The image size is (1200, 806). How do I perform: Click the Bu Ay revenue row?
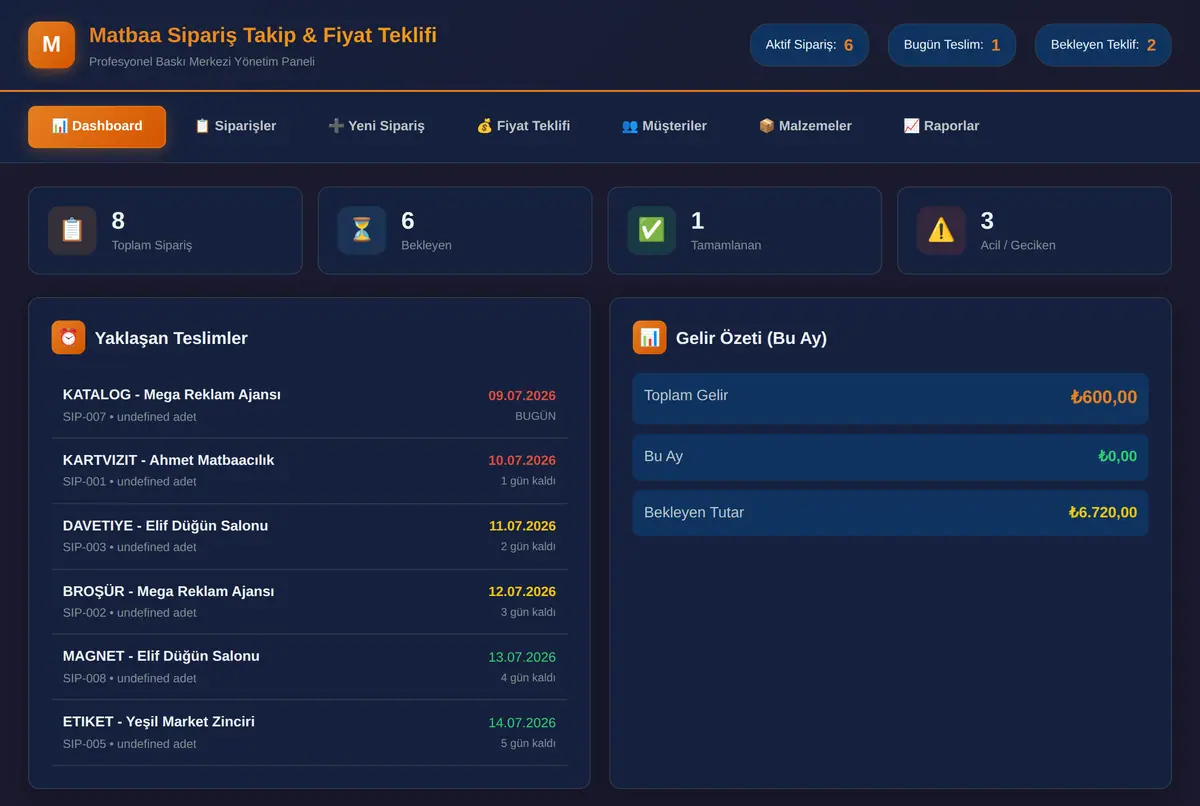[890, 457]
